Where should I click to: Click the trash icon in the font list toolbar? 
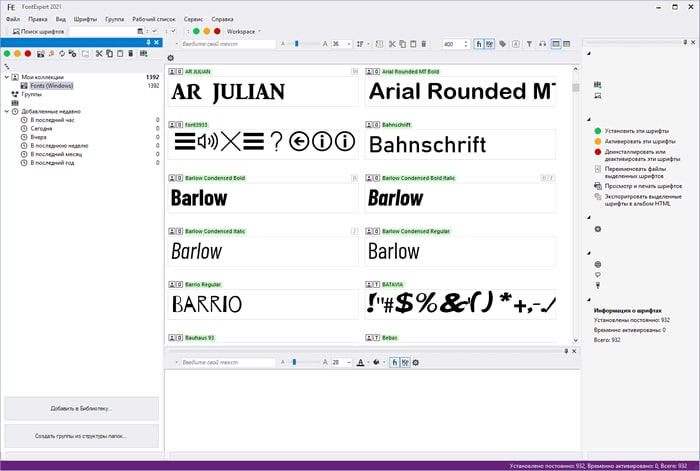click(424, 44)
